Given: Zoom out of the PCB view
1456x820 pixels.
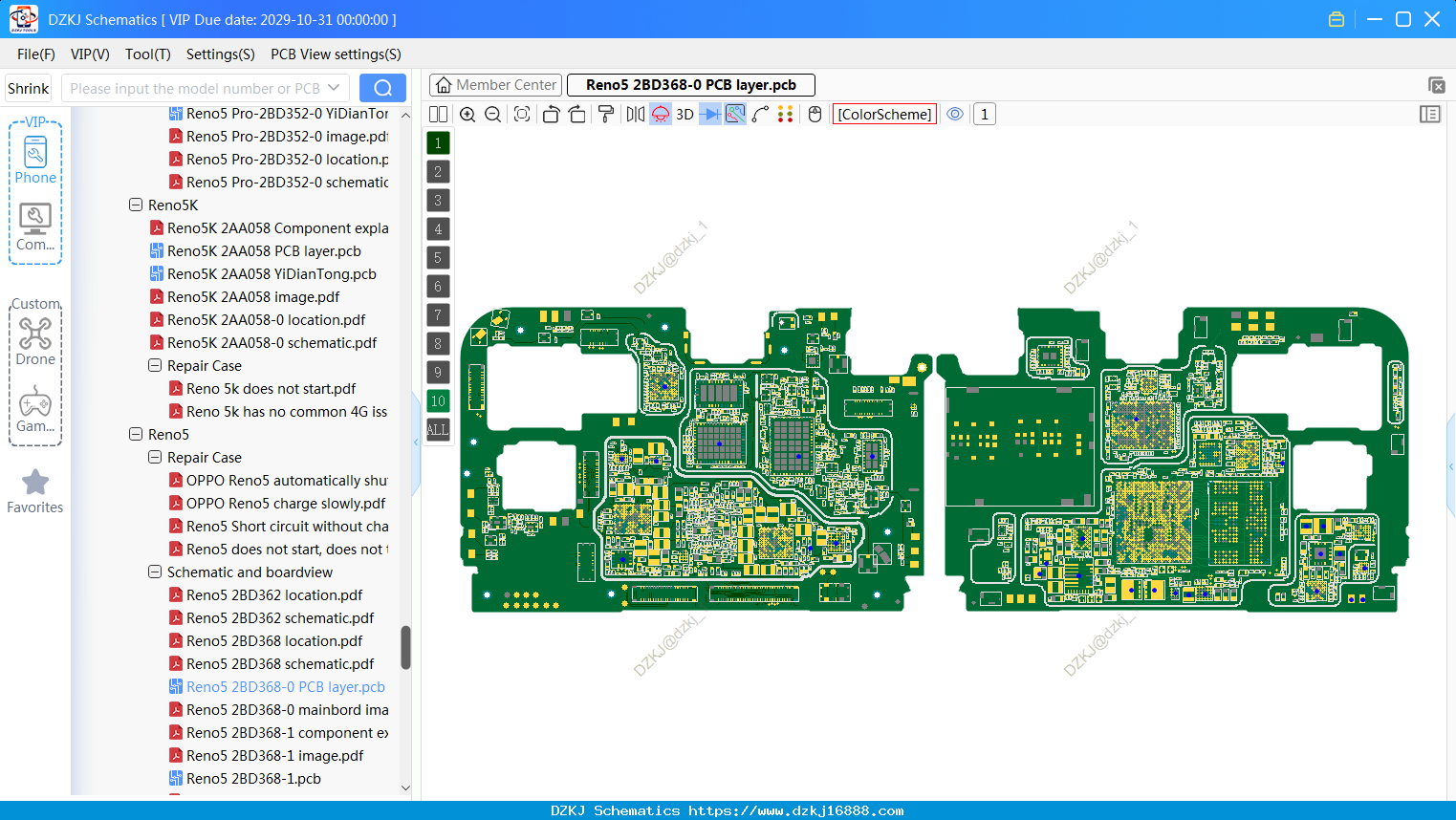Looking at the screenshot, I should tap(493, 115).
